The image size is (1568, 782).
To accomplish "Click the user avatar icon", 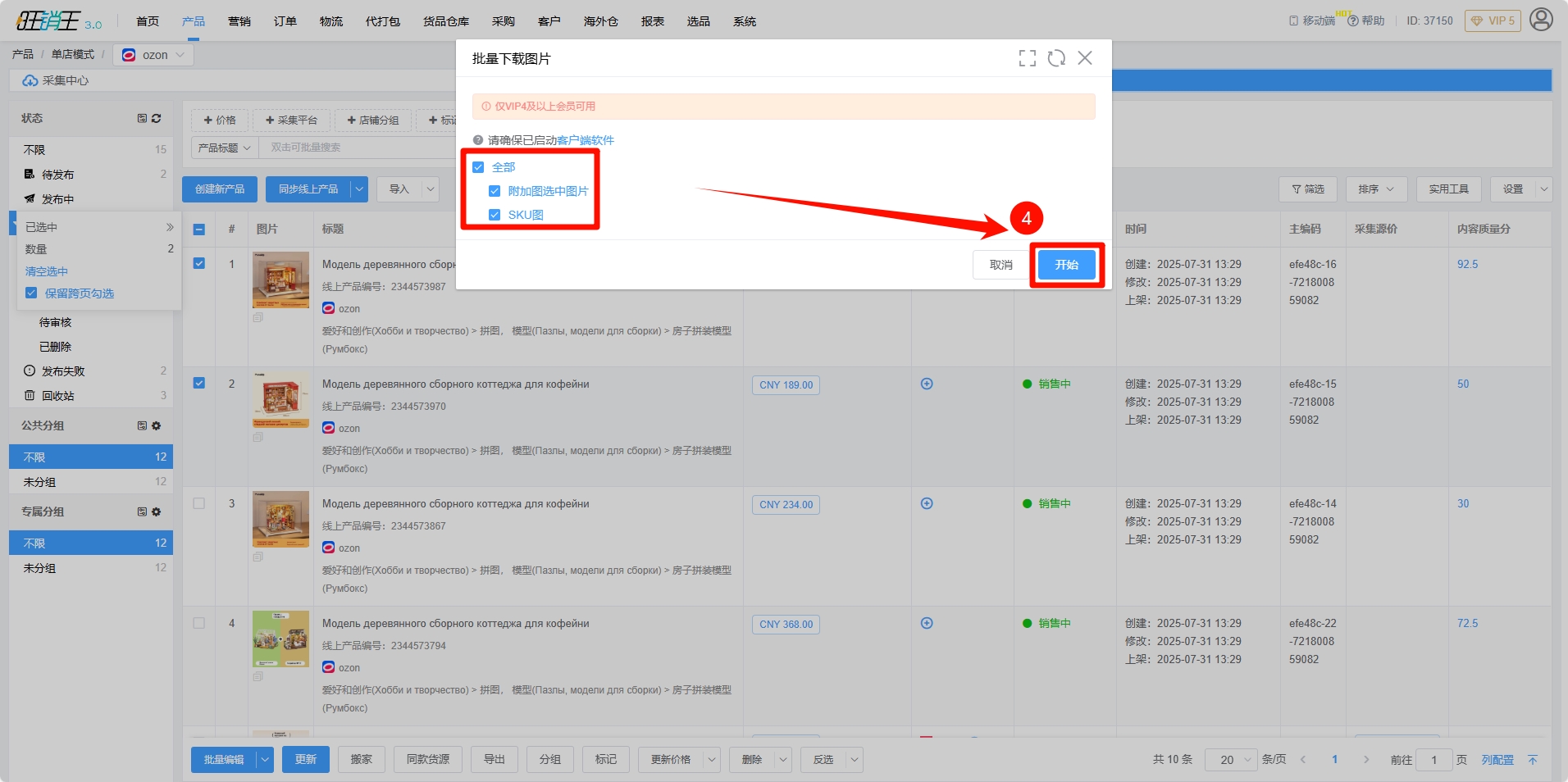I will tap(1541, 20).
